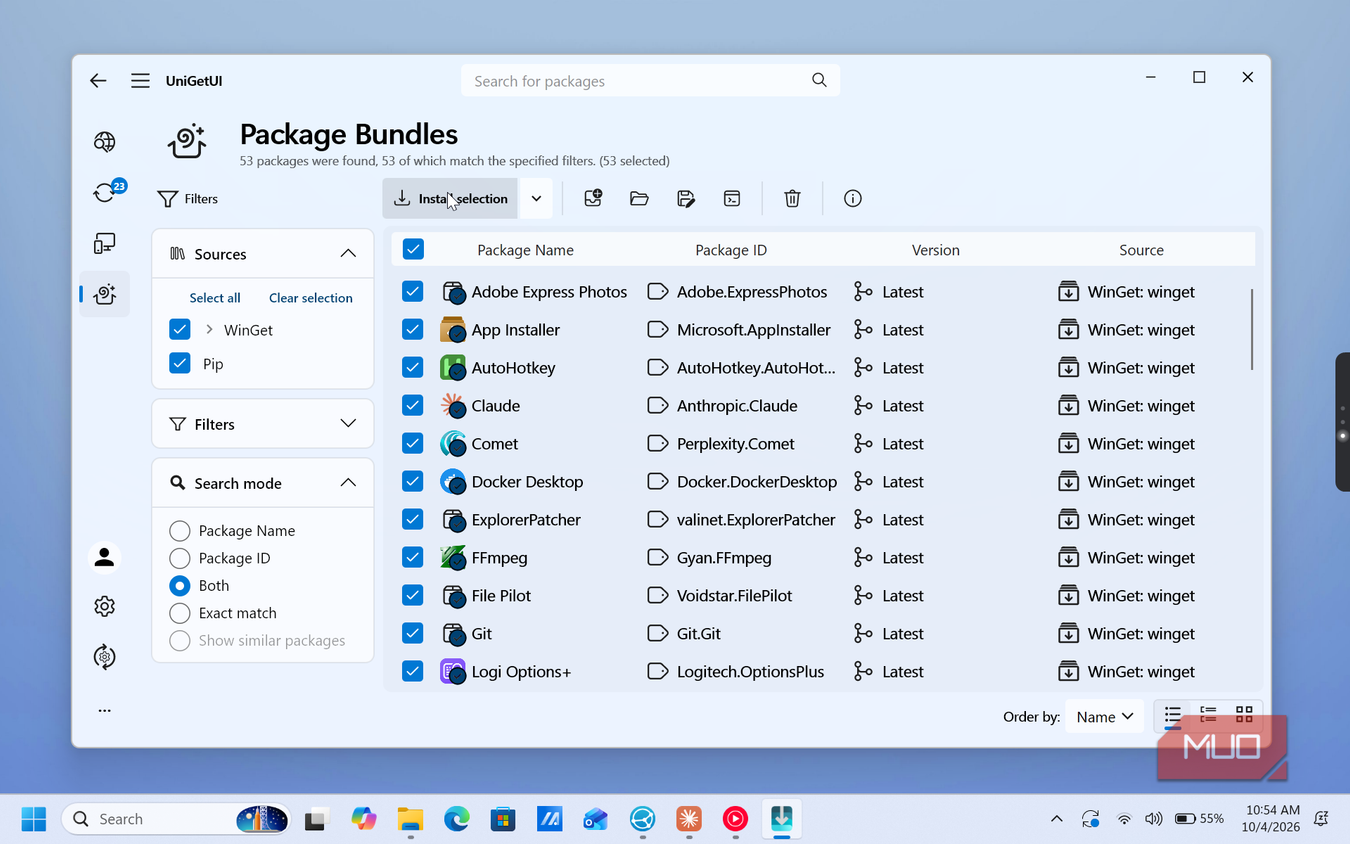
Task: Open the user account icon in sidebar
Action: tap(104, 558)
